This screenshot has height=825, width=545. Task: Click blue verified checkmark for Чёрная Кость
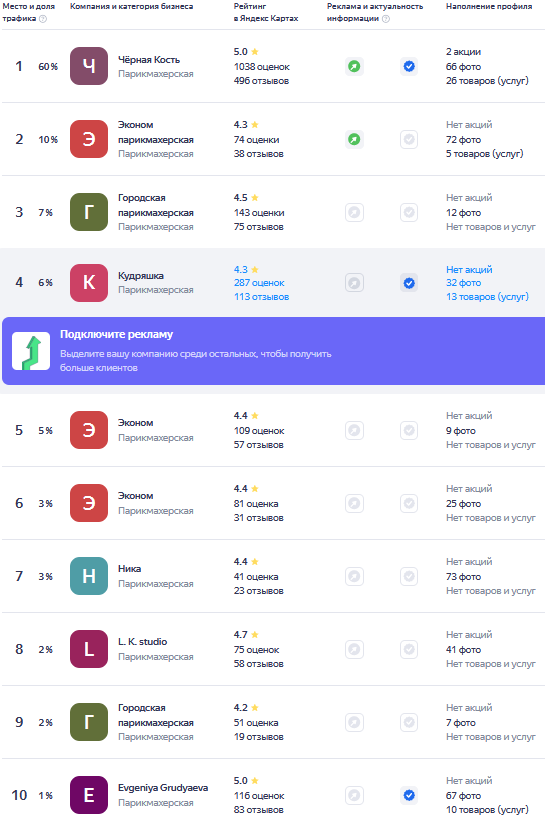pos(409,66)
